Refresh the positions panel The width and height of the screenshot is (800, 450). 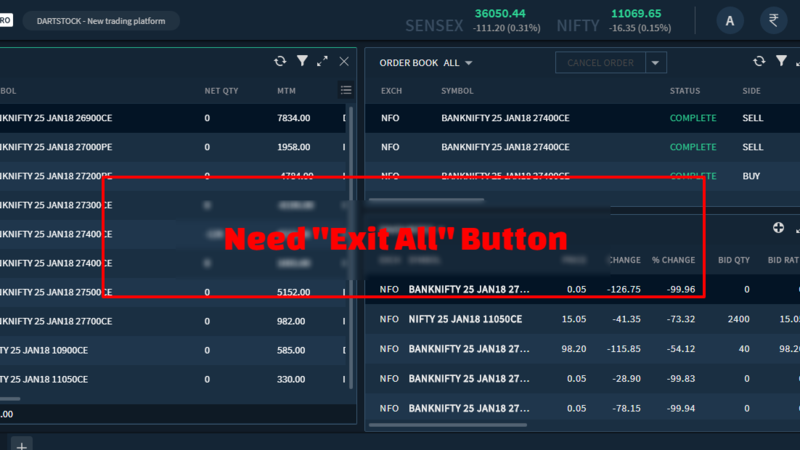(x=281, y=61)
